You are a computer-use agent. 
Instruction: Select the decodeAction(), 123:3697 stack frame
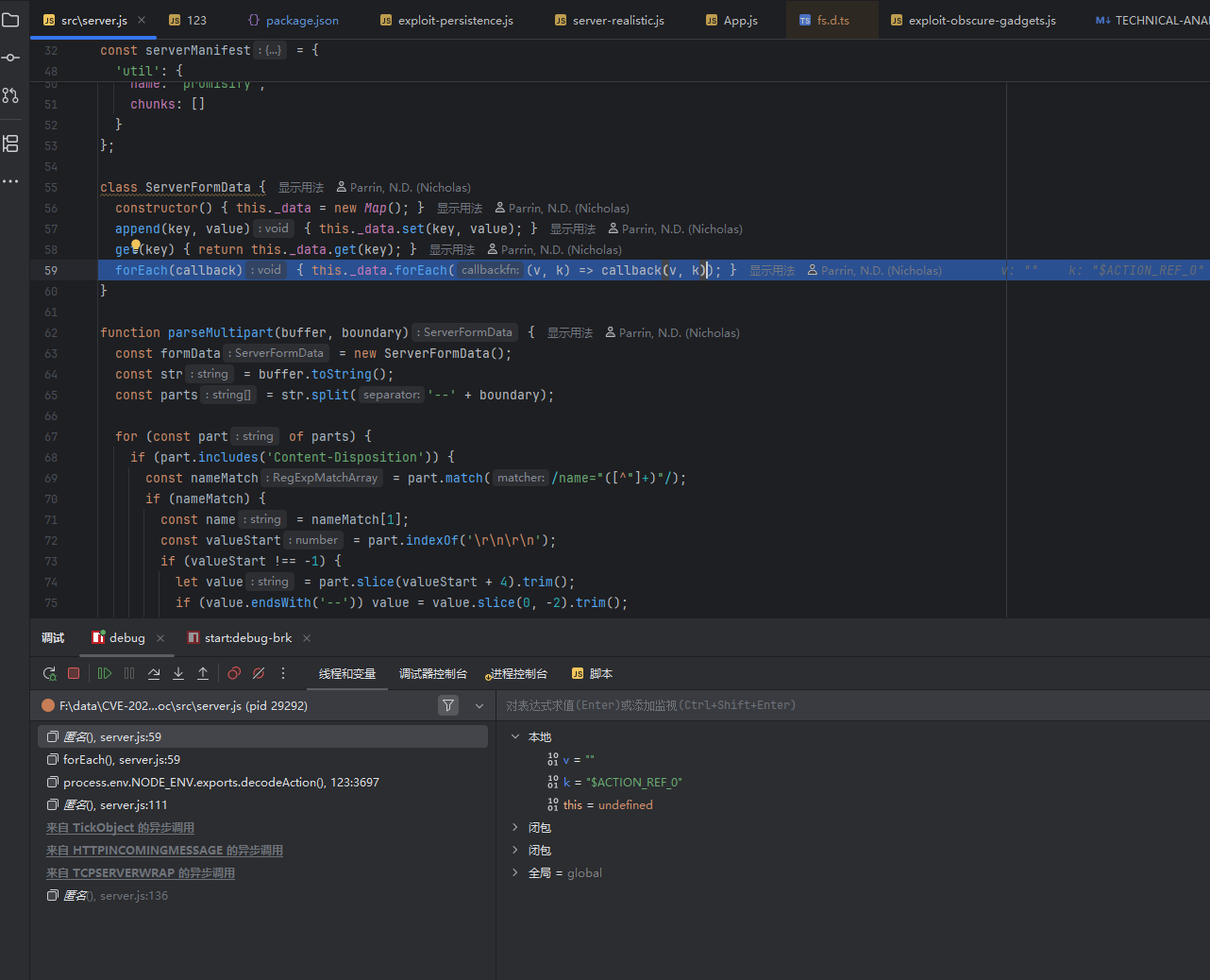262,782
